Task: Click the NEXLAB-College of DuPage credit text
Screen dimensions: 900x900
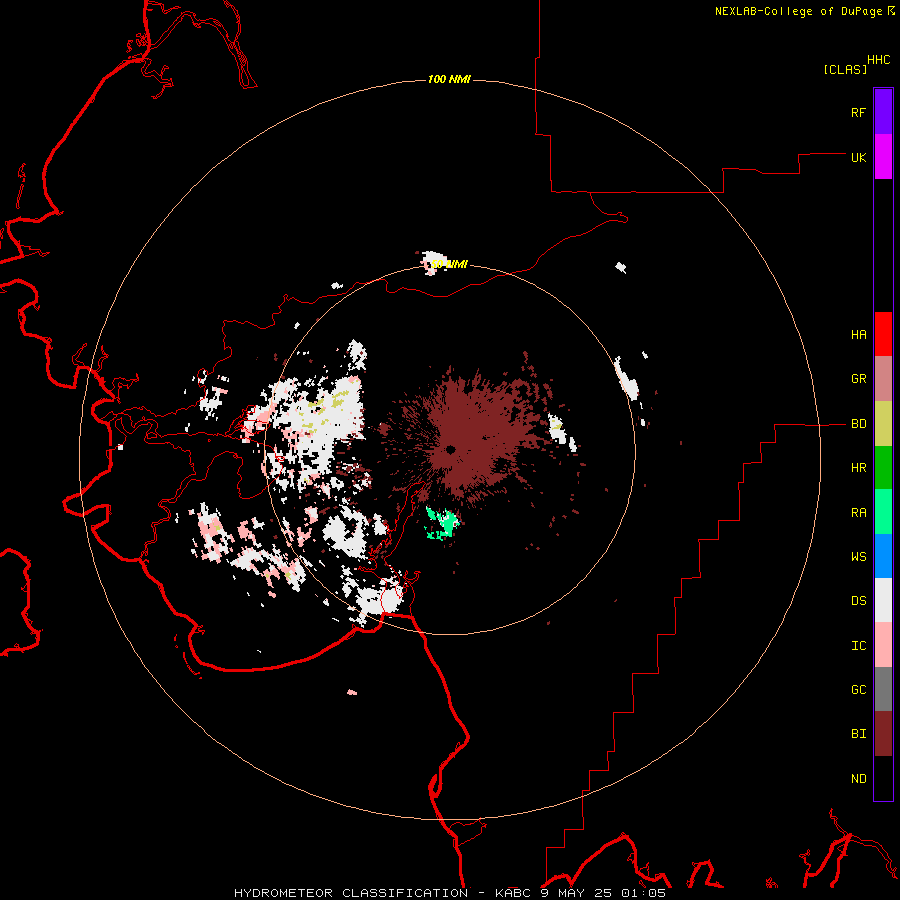Action: tap(798, 11)
